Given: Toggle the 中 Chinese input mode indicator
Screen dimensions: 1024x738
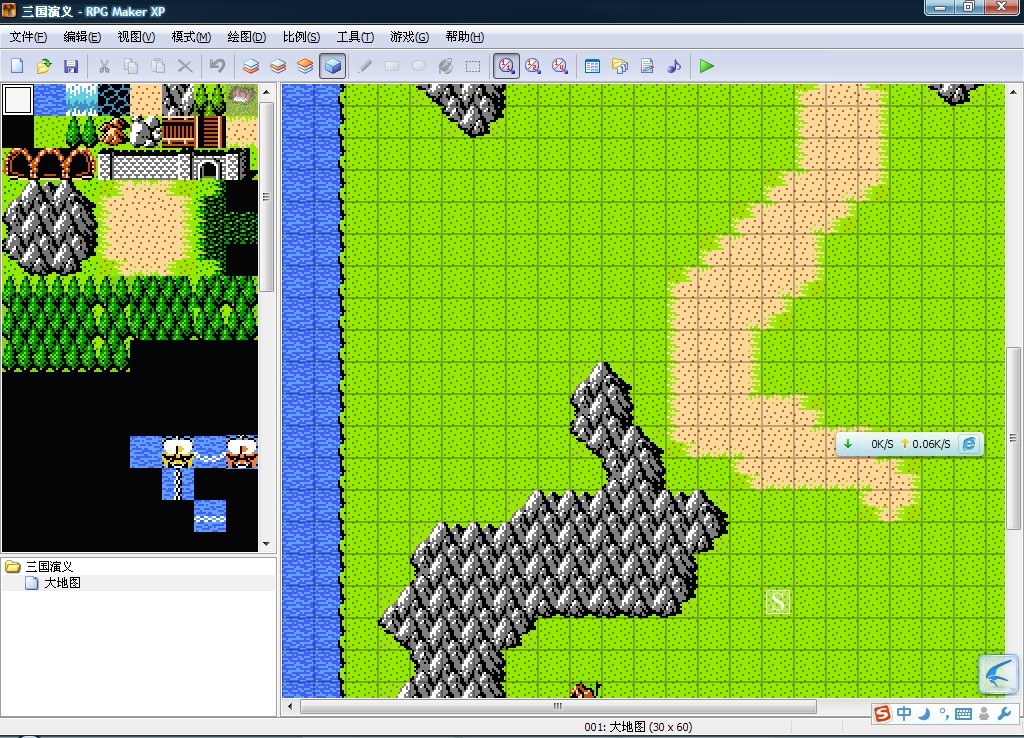Looking at the screenshot, I should 904,713.
